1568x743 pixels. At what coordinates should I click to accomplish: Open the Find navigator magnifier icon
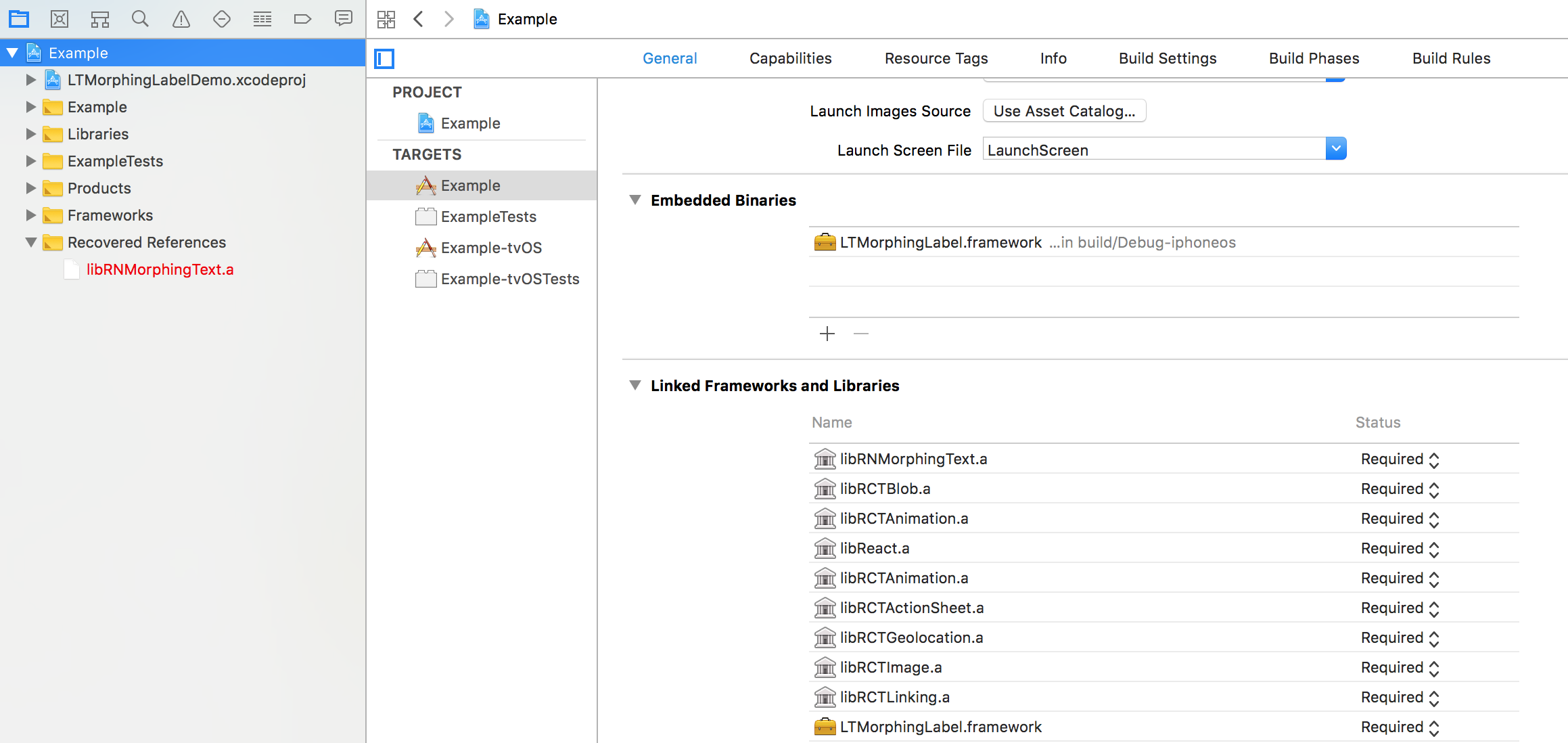click(140, 19)
